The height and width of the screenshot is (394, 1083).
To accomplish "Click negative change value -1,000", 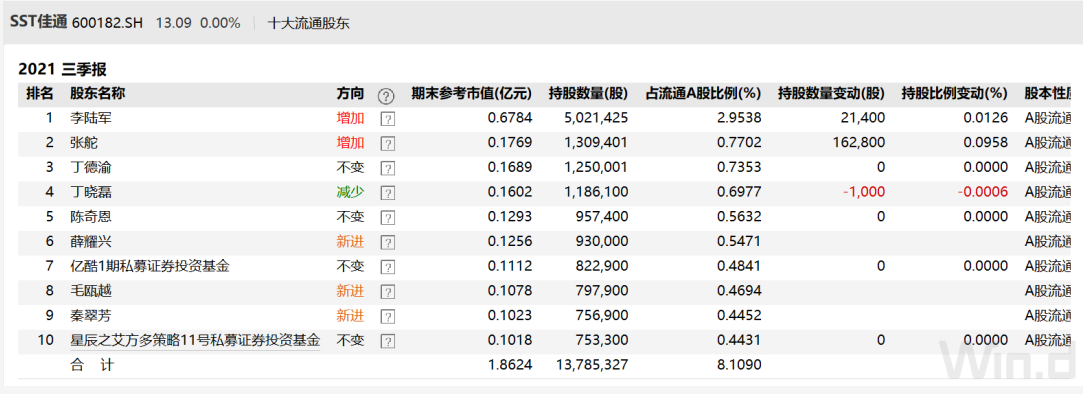I will click(865, 192).
